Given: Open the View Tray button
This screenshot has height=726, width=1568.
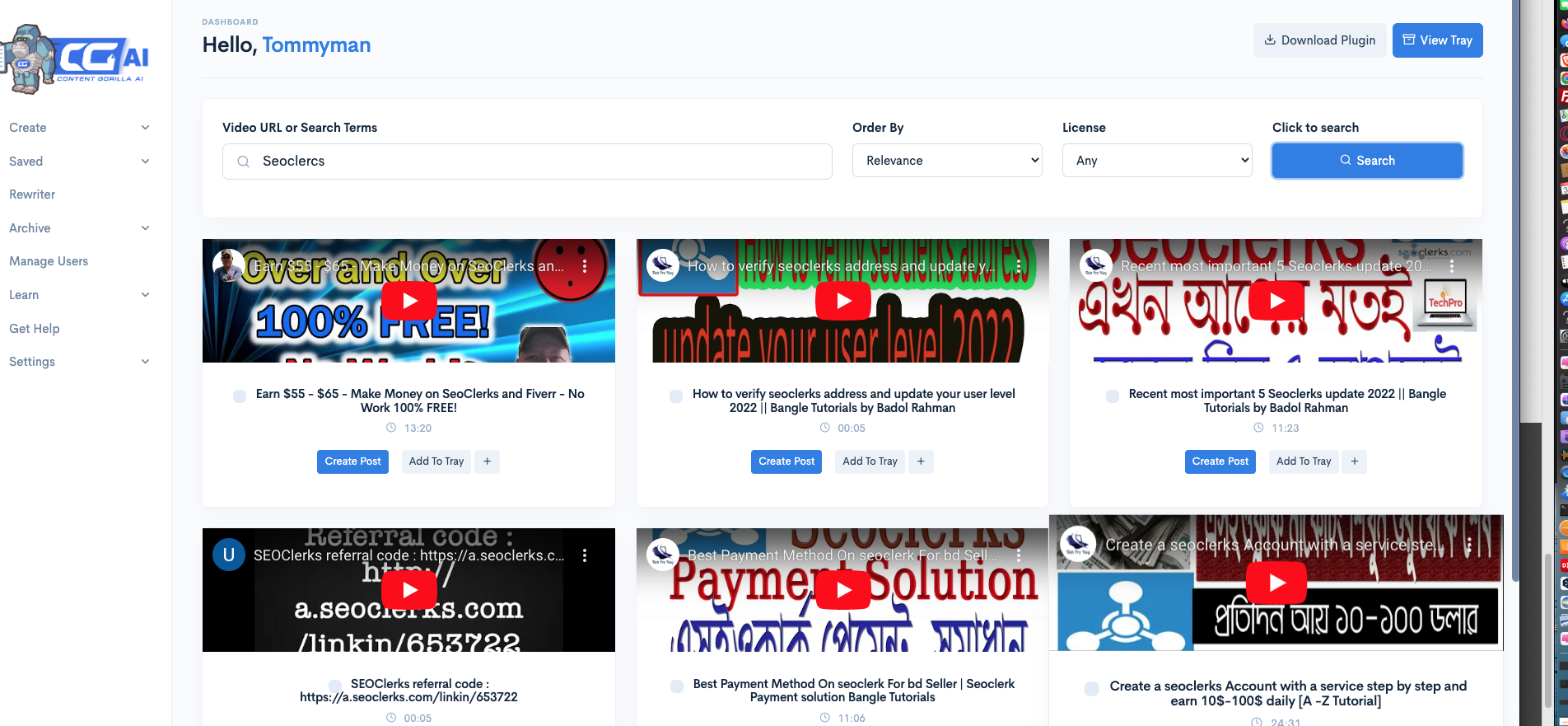Looking at the screenshot, I should [x=1438, y=40].
